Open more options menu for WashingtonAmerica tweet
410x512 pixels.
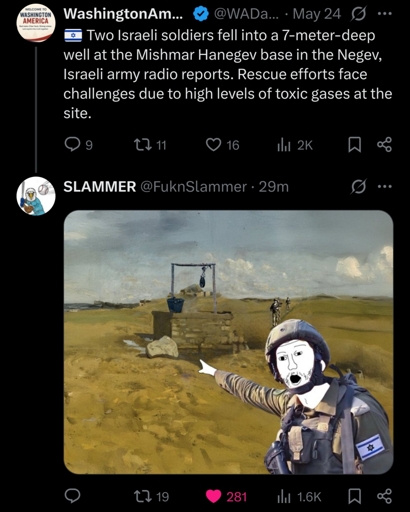pos(385,14)
